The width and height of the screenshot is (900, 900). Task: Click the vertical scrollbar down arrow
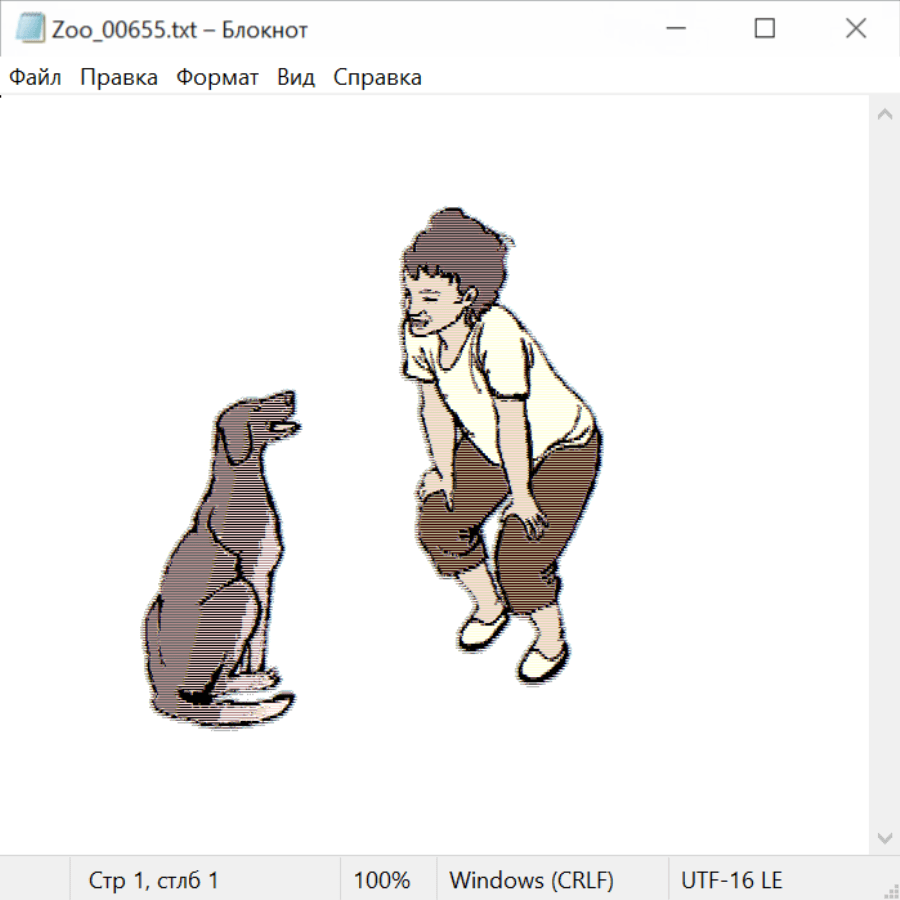click(x=884, y=837)
